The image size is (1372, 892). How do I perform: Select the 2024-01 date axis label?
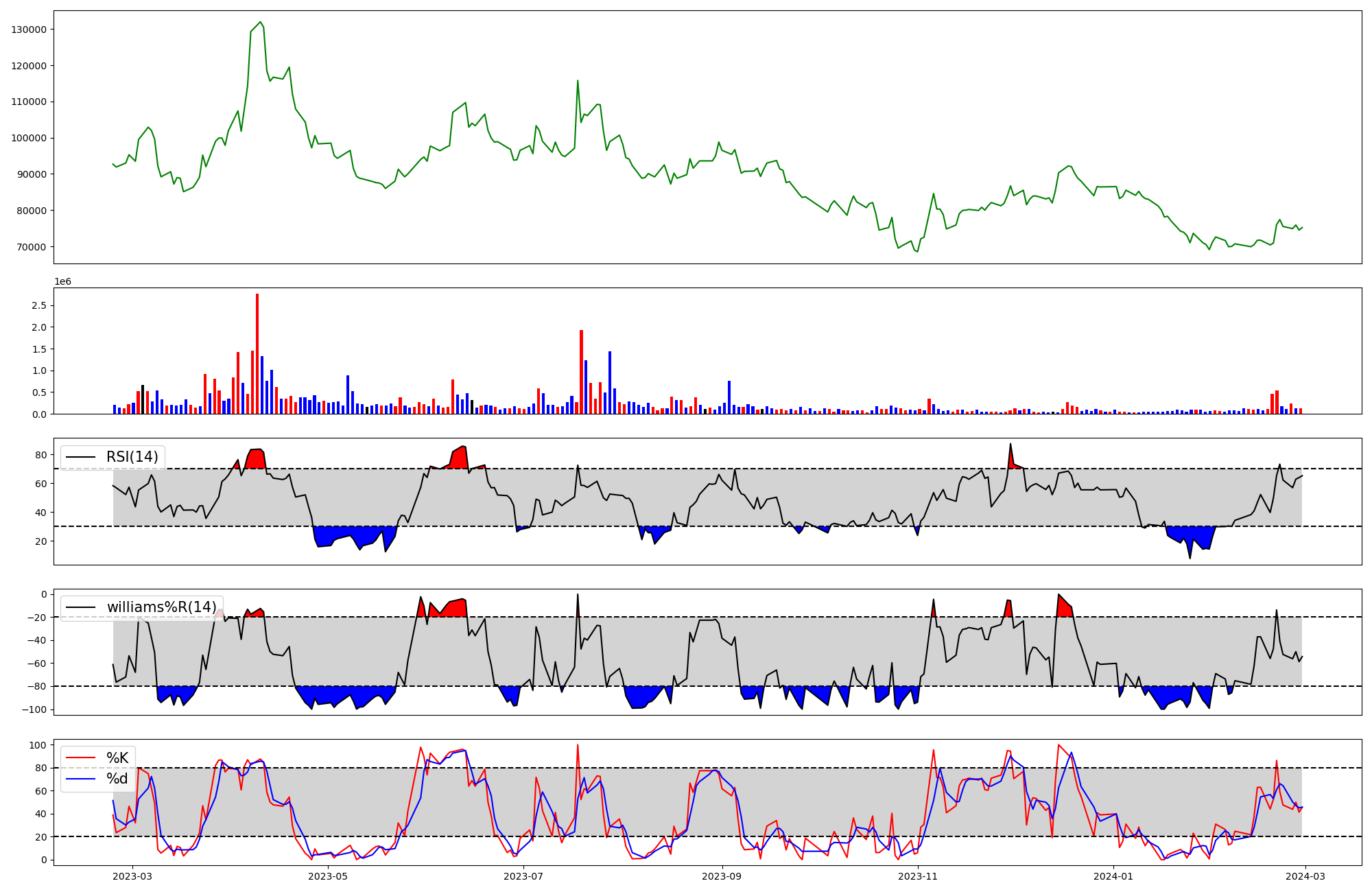click(x=1113, y=876)
